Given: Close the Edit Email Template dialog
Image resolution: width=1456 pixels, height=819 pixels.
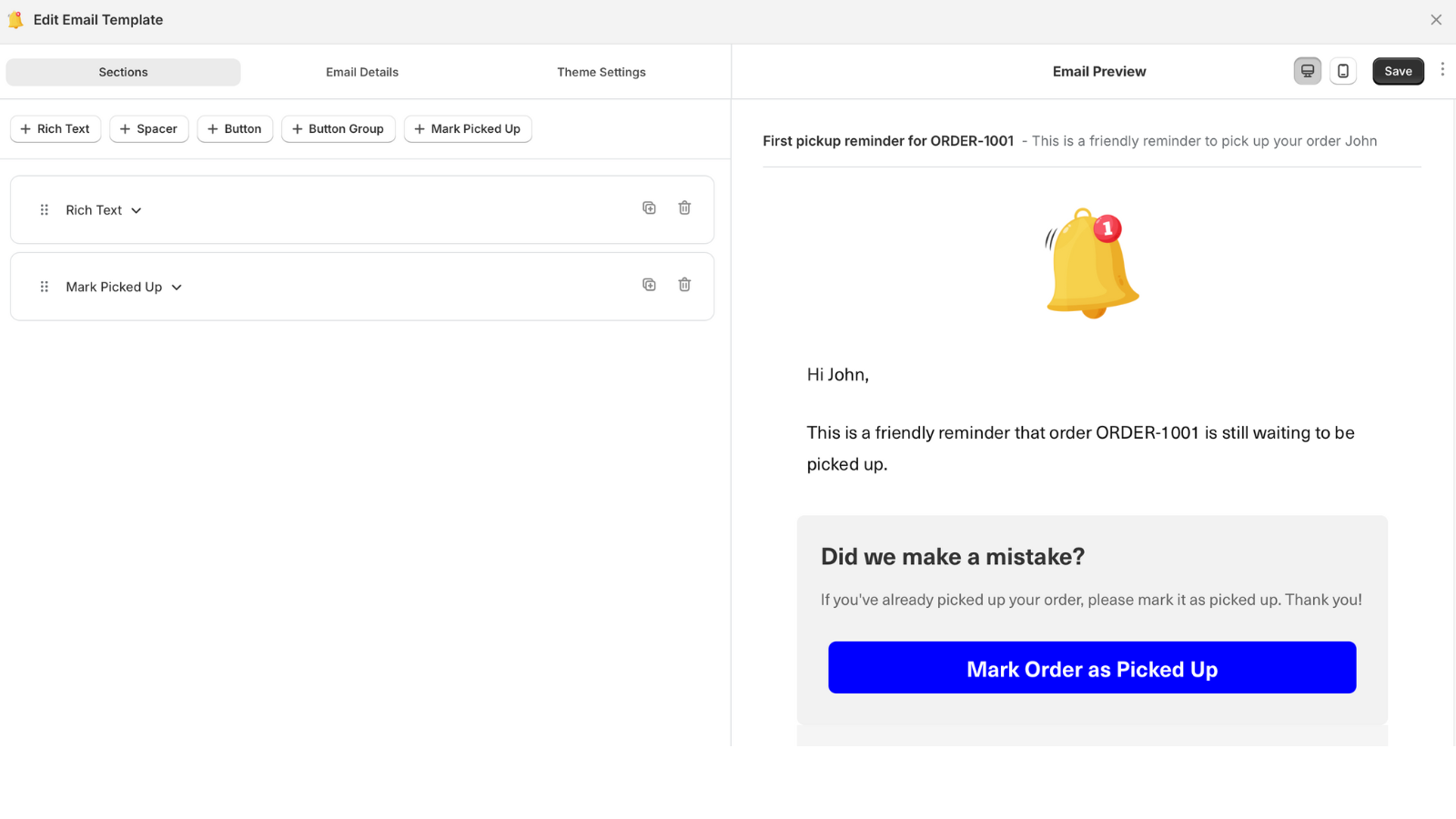Looking at the screenshot, I should pos(1438,19).
